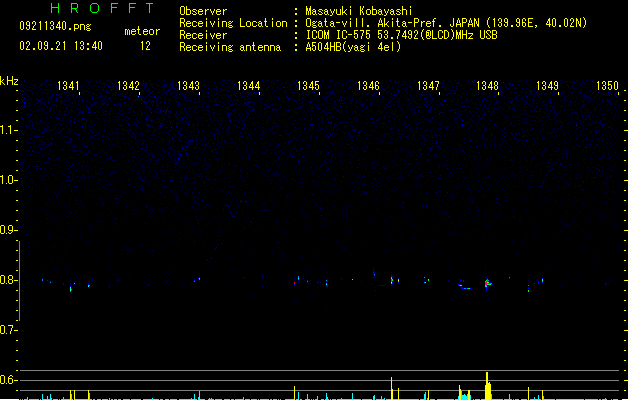Click time axis label 1347
The image size is (629, 400).
428,86
